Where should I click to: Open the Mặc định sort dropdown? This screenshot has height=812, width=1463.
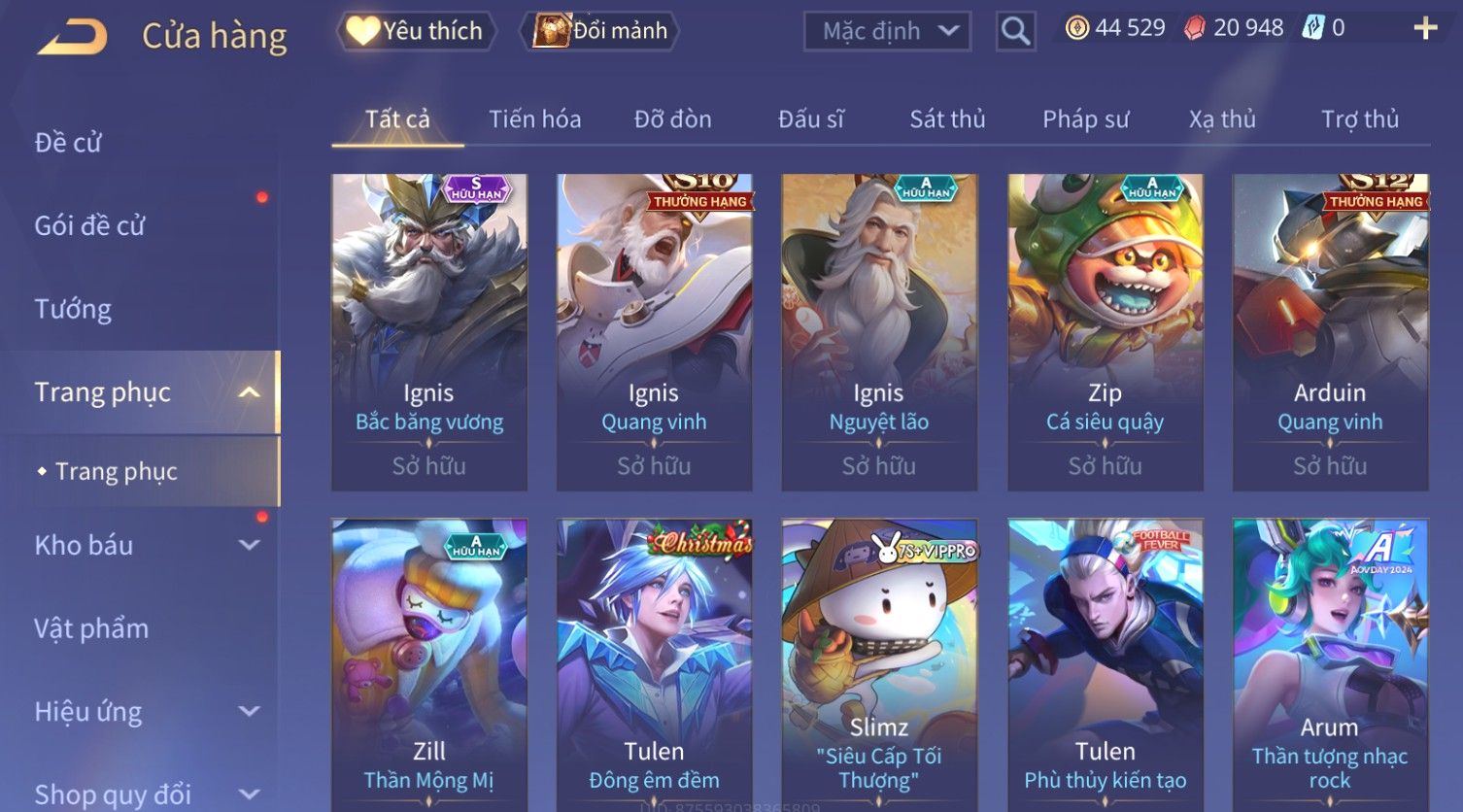[x=887, y=32]
